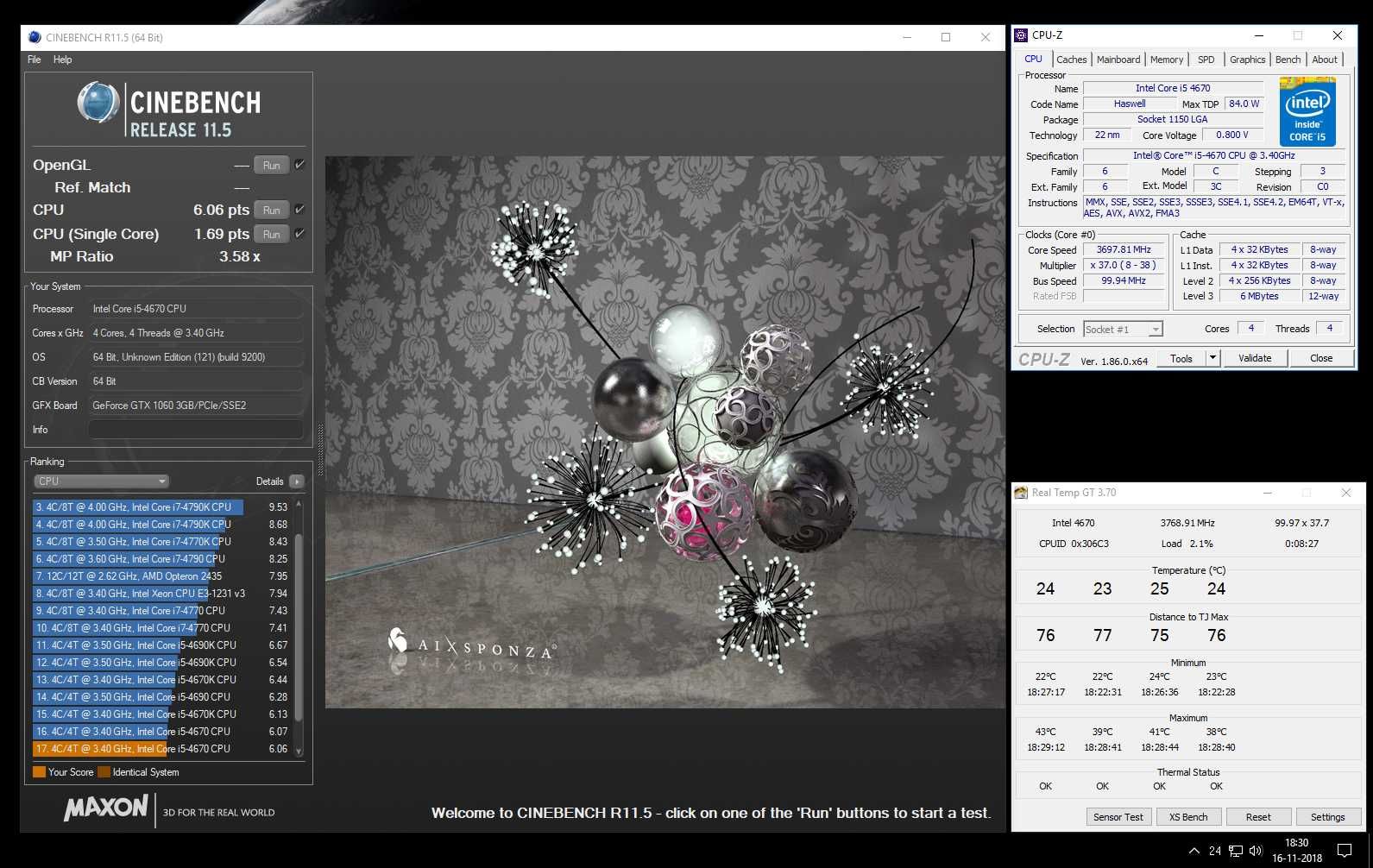Click CPU-Z Tools button
The image size is (1373, 868).
[x=1181, y=358]
